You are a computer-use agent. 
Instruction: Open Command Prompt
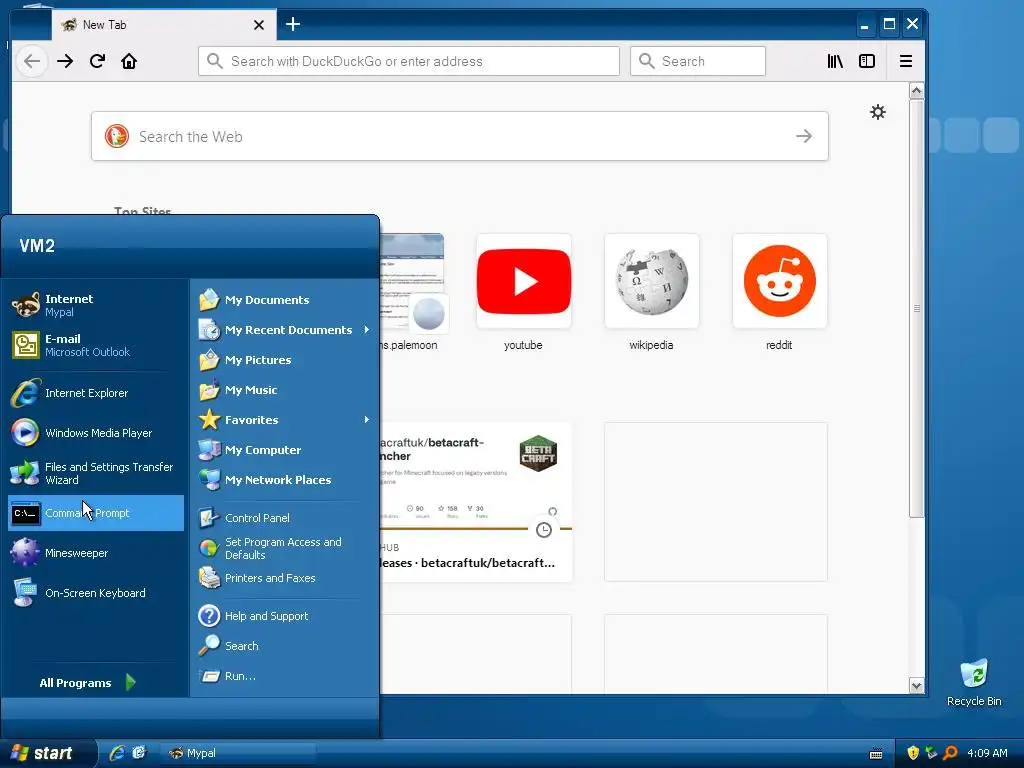95,513
